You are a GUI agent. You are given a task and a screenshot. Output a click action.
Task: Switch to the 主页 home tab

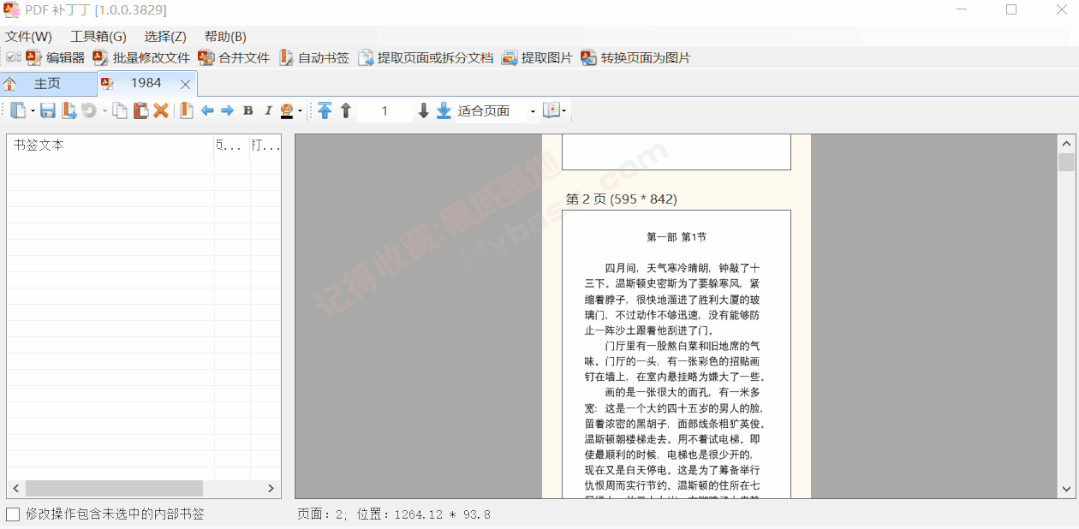pos(48,83)
